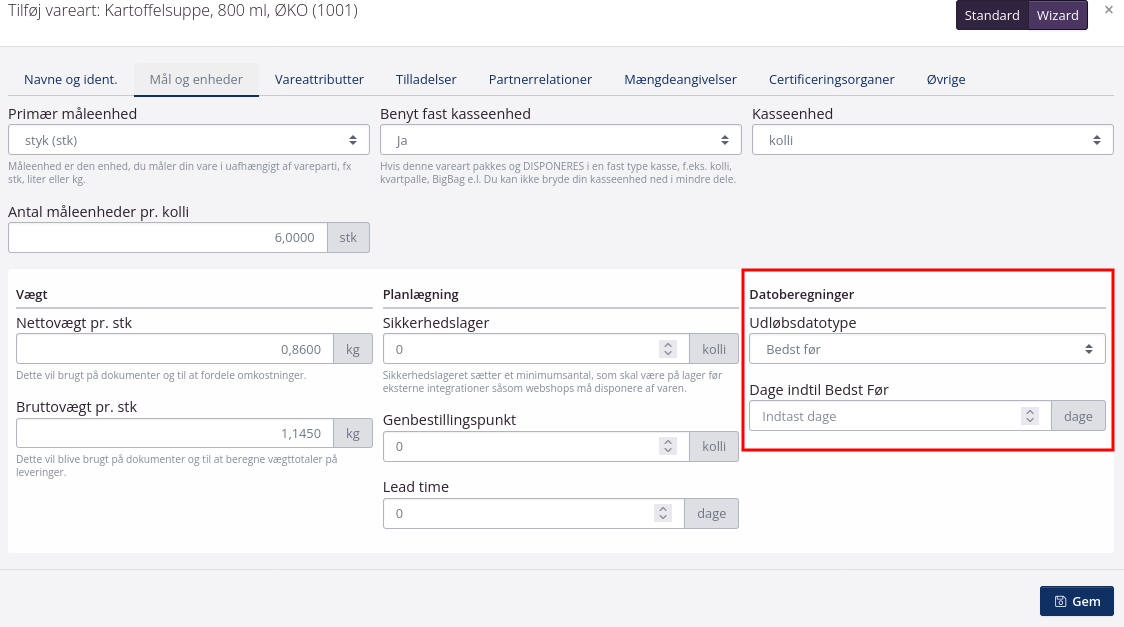Save with the Gem button
The width and height of the screenshot is (1124, 627).
coord(1076,601)
